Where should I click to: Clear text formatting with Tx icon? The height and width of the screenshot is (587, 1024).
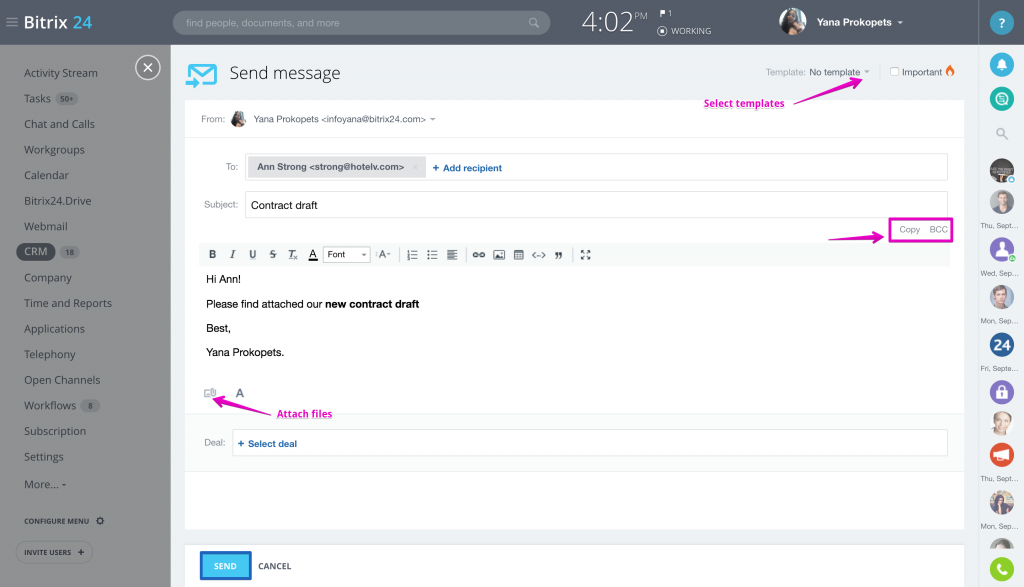click(x=293, y=255)
